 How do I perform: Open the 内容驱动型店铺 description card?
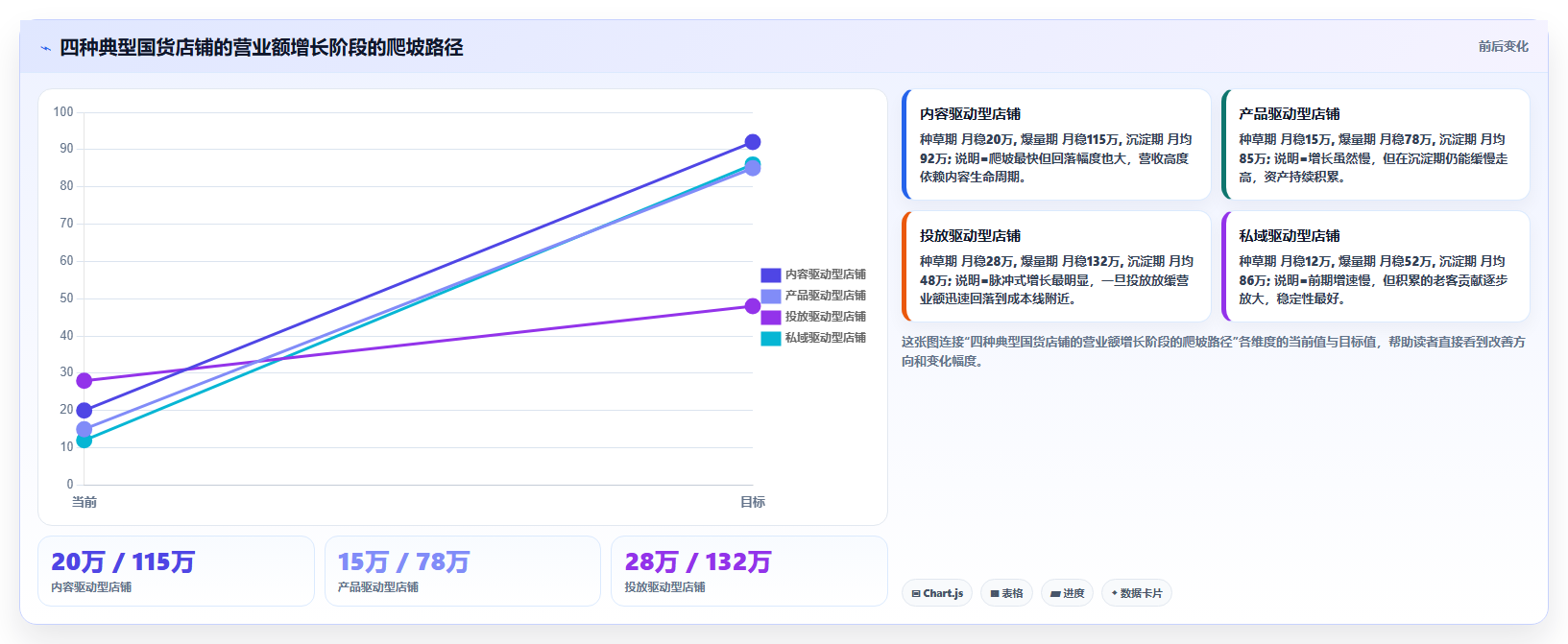tap(1056, 145)
